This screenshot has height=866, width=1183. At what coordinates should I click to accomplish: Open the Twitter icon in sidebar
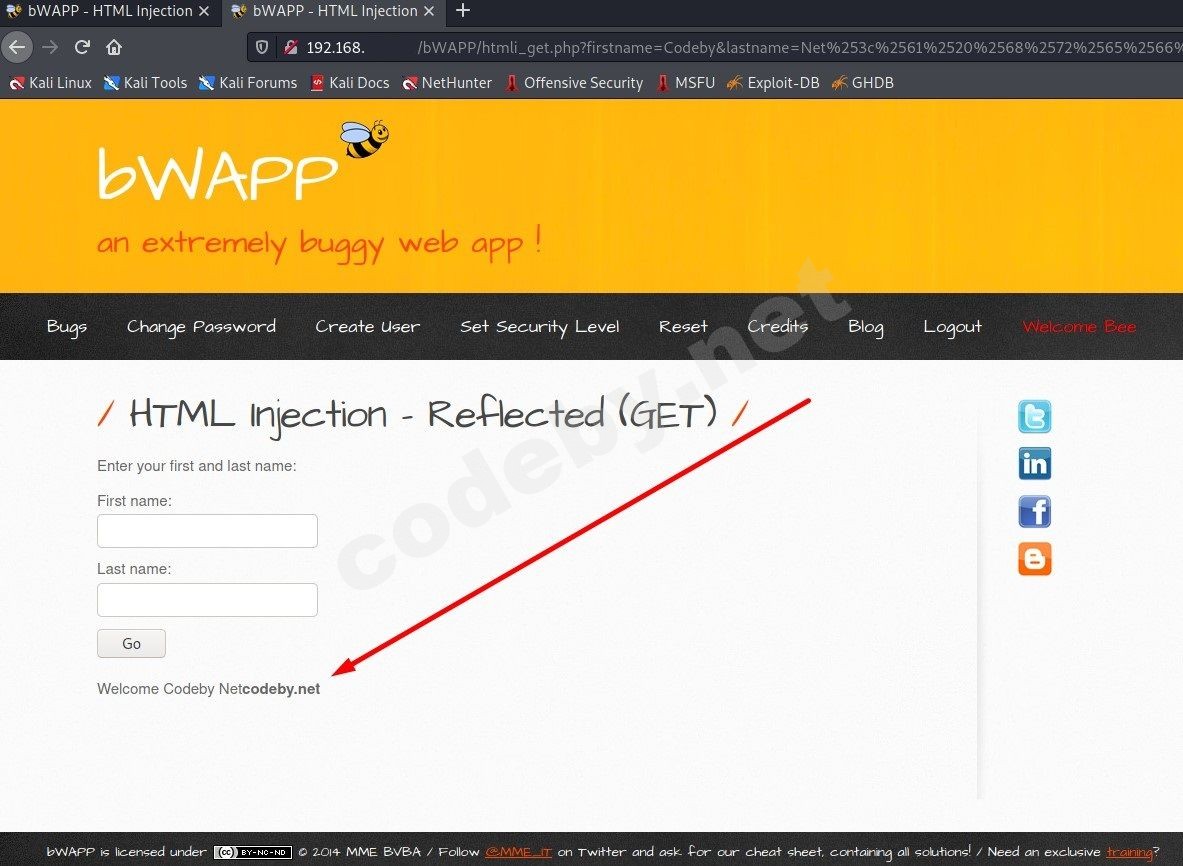pyautogui.click(x=1034, y=416)
